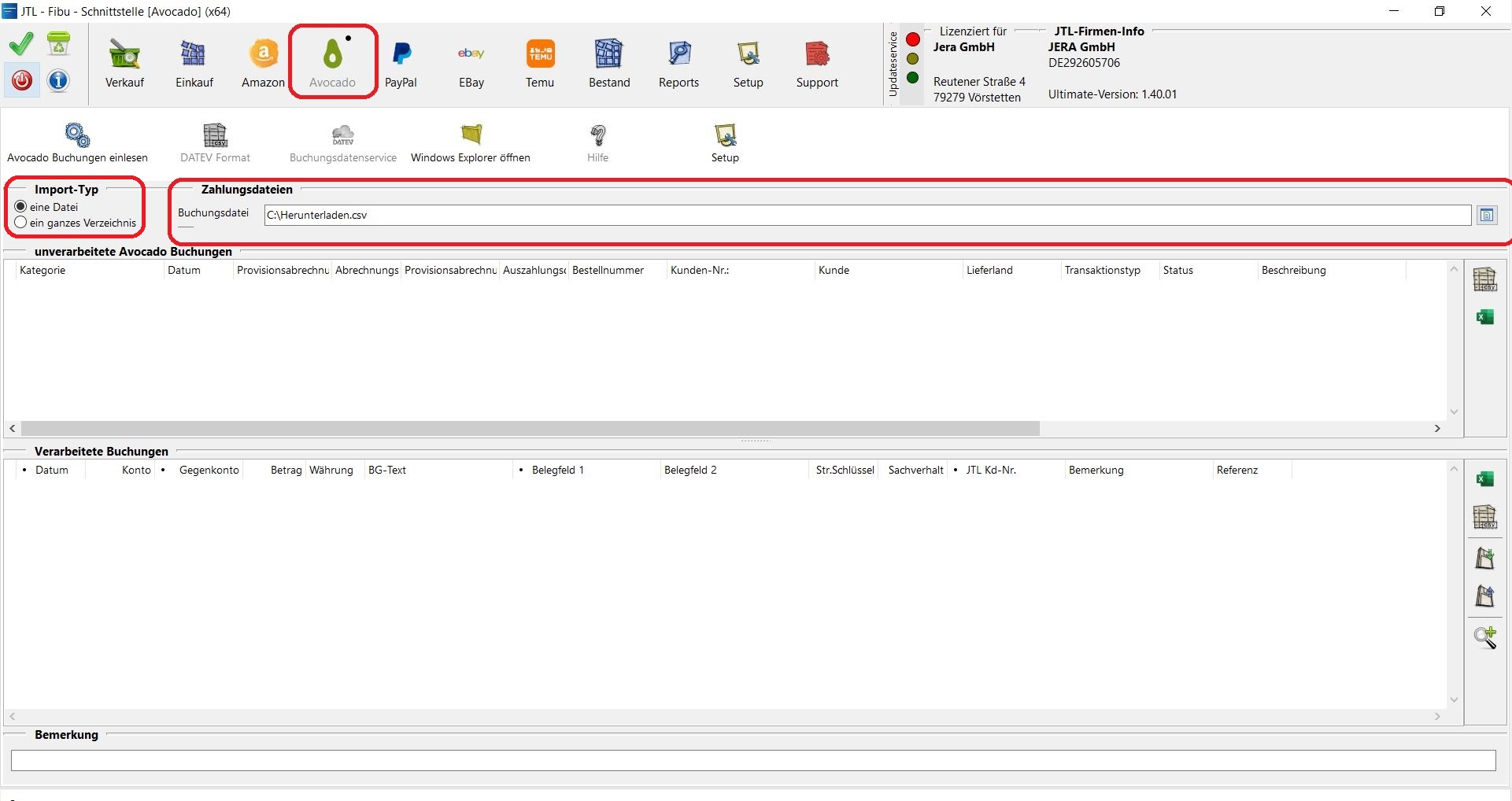Viewport: 1512px width, 801px height.
Task: Switch to the Temu module
Action: coord(540,63)
